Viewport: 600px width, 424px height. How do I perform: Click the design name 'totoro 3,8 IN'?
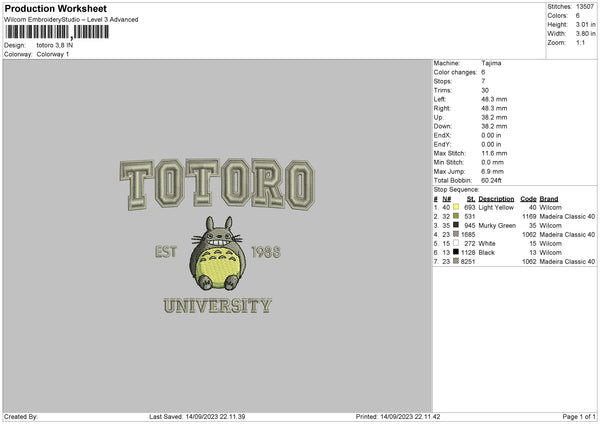(55, 45)
